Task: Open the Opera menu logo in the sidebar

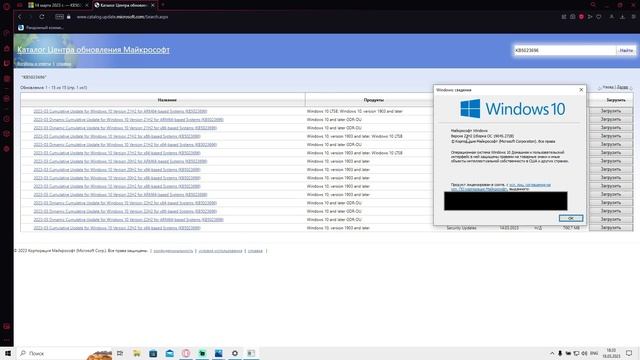Action: [x=6, y=6]
